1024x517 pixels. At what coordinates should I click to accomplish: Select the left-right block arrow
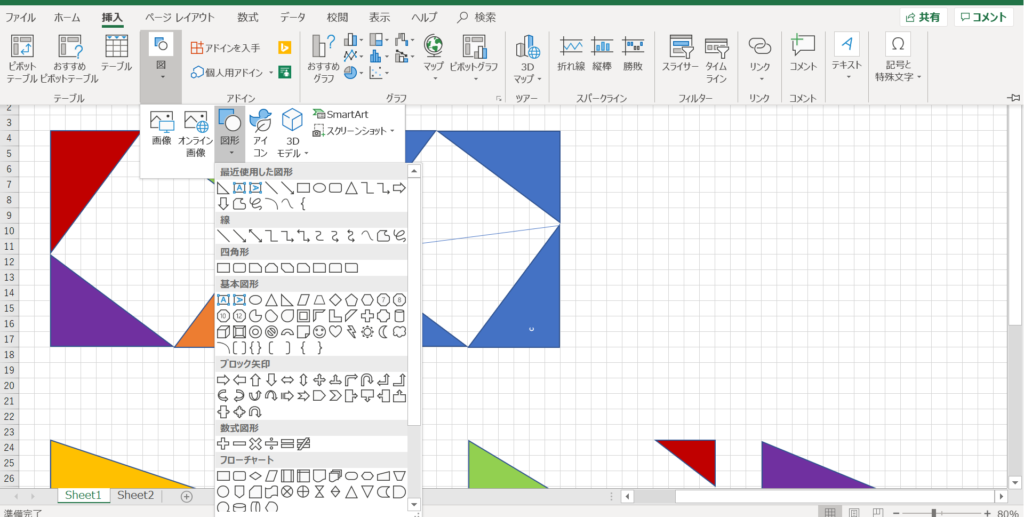(x=287, y=379)
